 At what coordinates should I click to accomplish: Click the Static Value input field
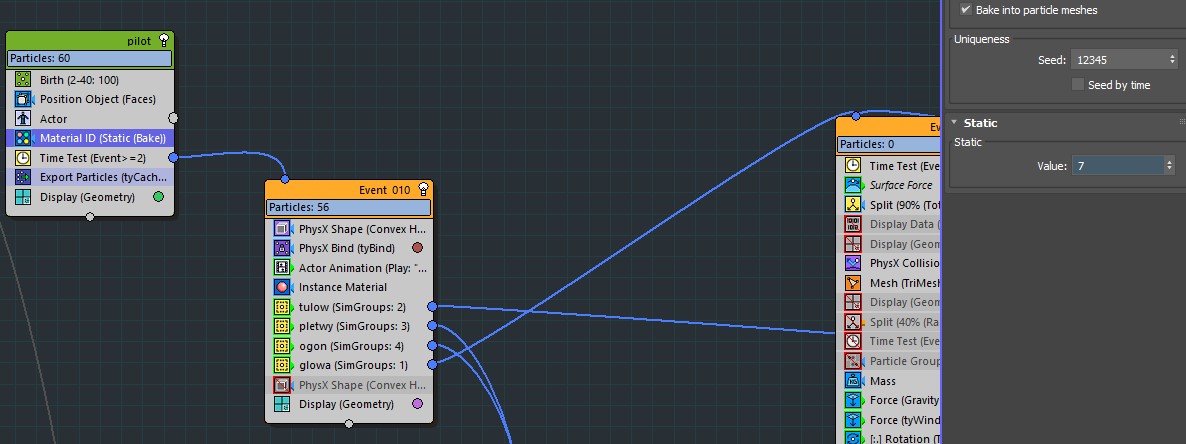tap(1116, 166)
